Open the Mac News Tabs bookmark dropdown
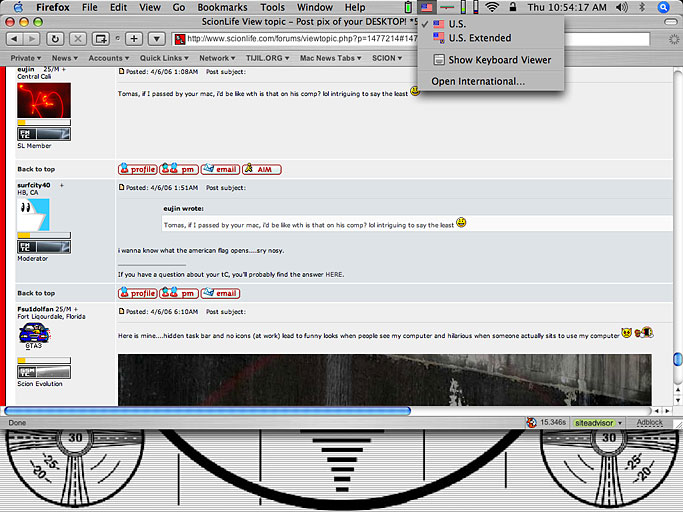This screenshot has width=683, height=512. click(332, 58)
